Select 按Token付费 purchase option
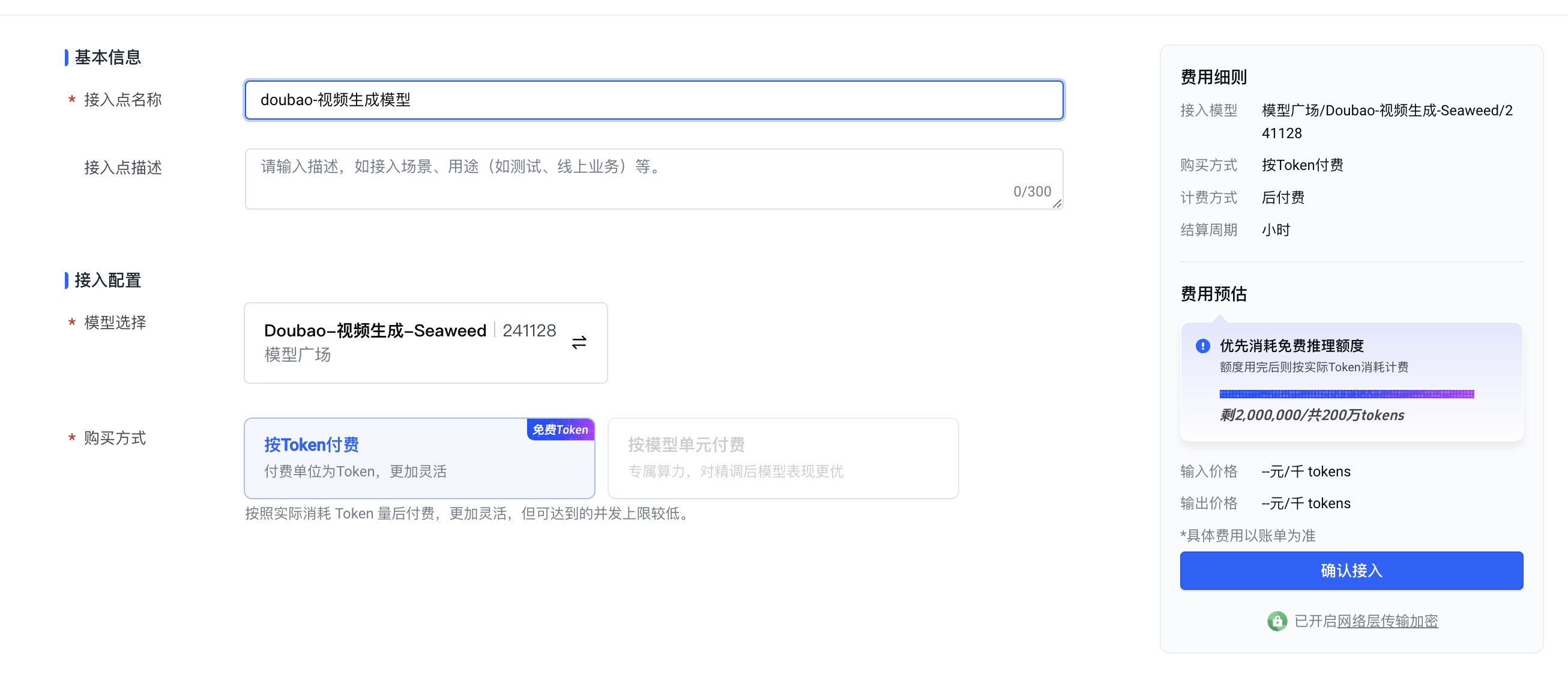 click(419, 458)
